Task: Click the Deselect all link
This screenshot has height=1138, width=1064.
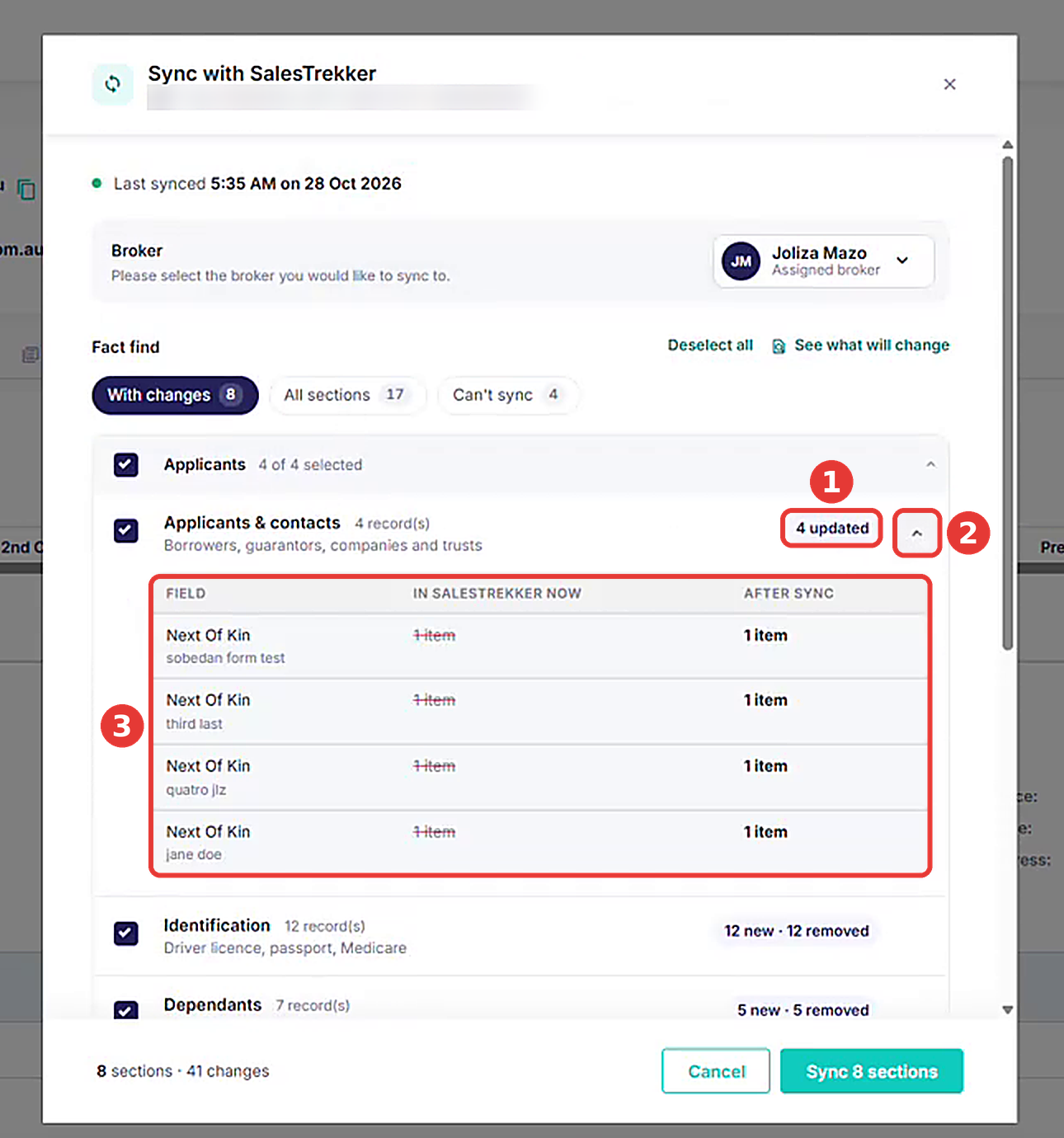Action: 710,346
